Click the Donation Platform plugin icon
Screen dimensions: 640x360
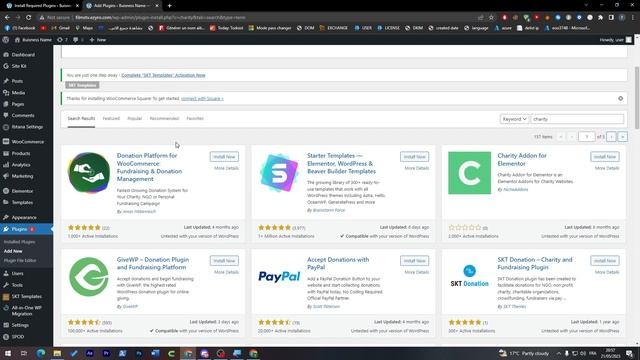[x=89, y=173]
